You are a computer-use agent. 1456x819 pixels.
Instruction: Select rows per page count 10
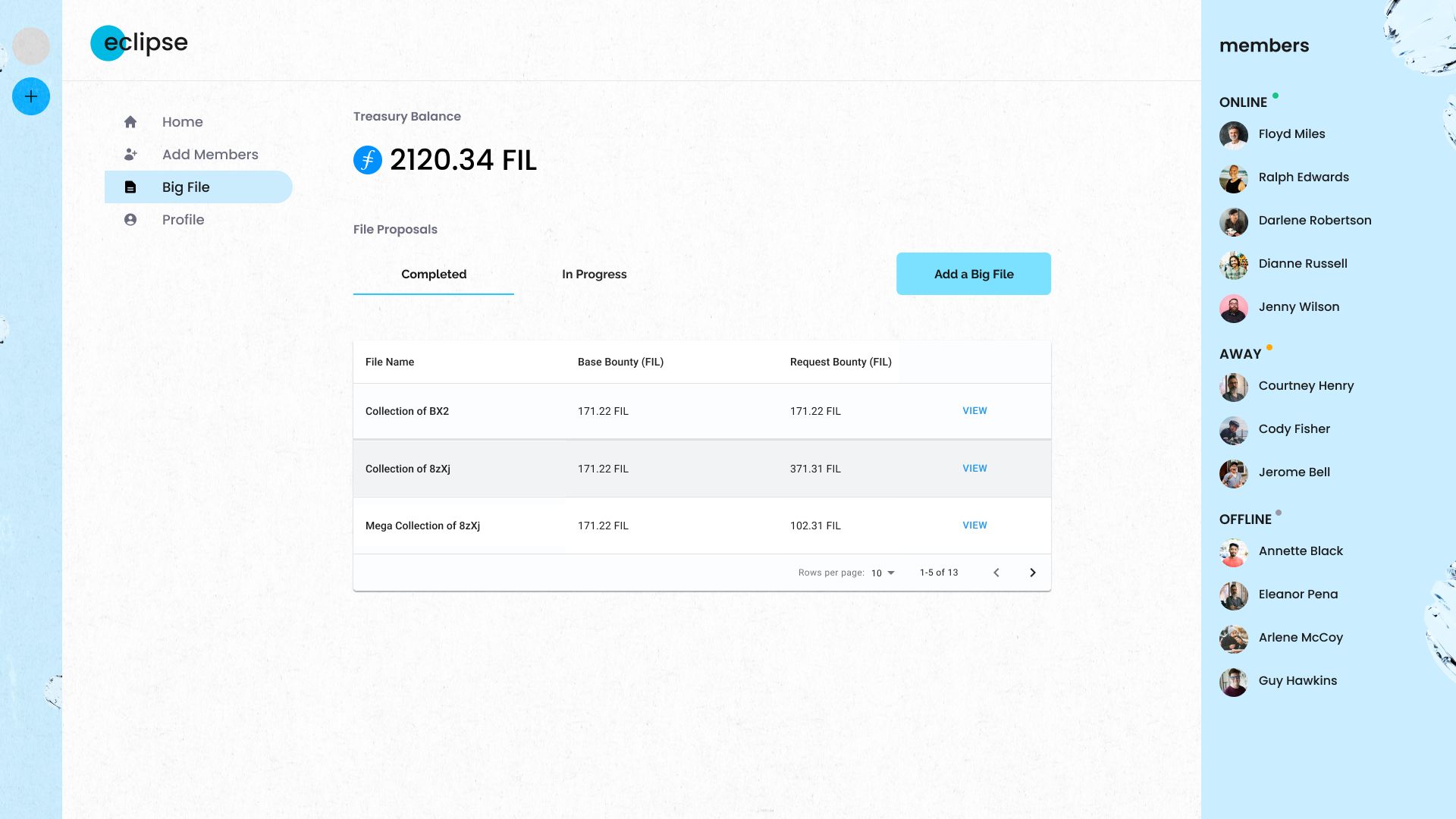pyautogui.click(x=883, y=572)
